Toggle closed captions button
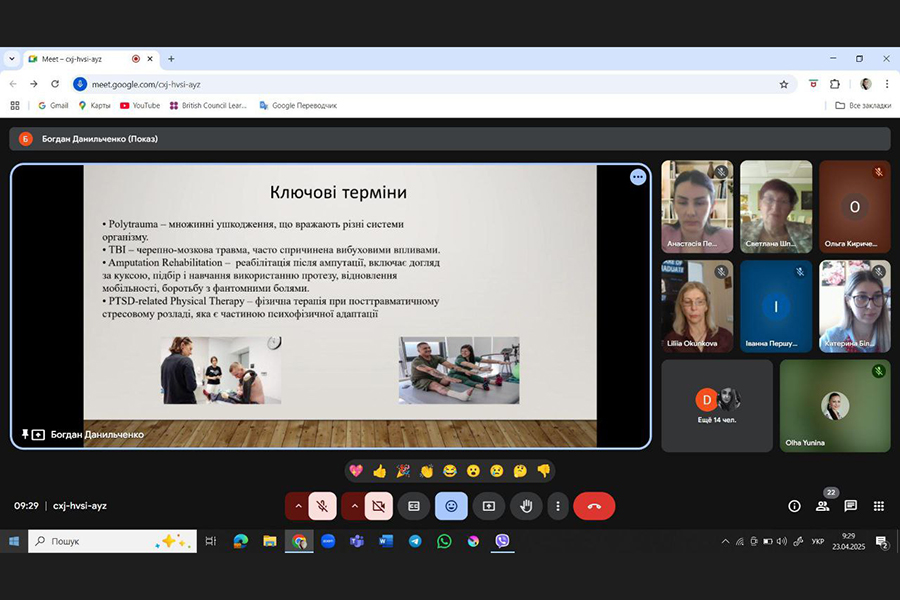Viewport: 900px width, 600px height. point(413,506)
